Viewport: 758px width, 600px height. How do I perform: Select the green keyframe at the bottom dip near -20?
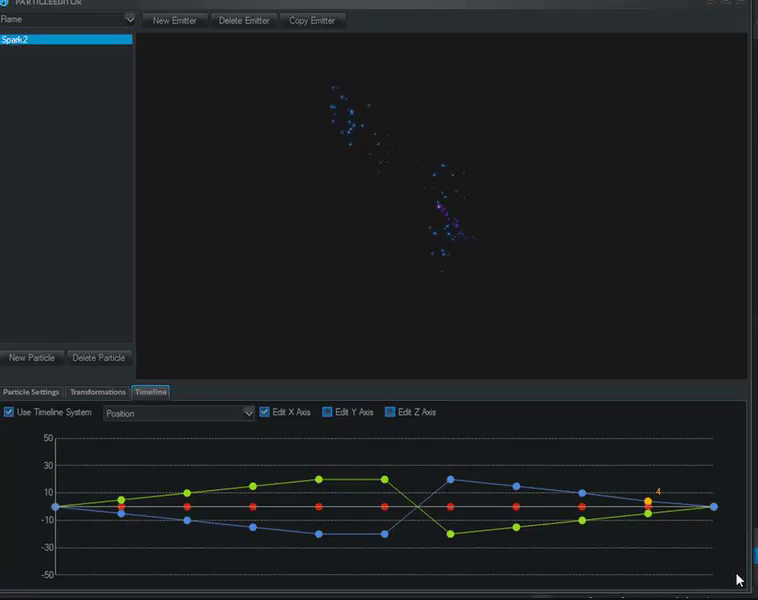pyautogui.click(x=451, y=534)
